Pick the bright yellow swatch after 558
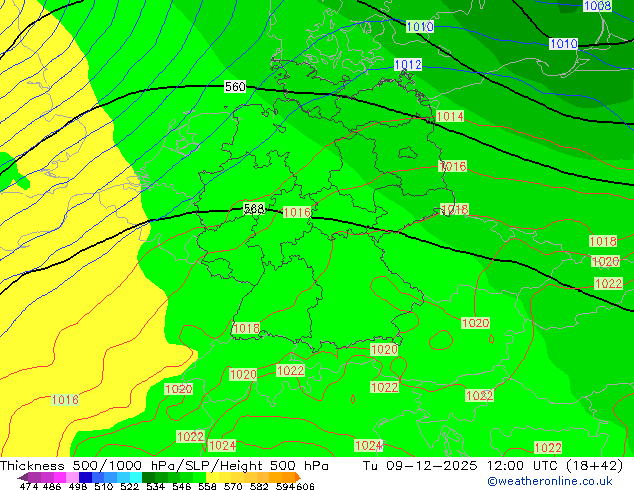Viewport: 634px width, 490px height. pos(212,477)
